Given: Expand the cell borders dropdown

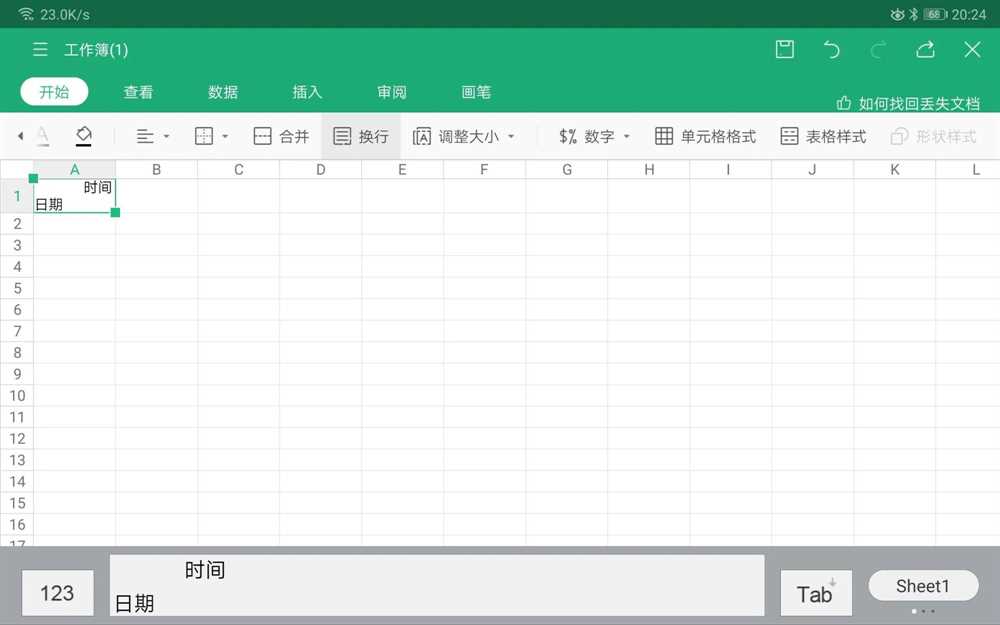Looking at the screenshot, I should pos(212,136).
